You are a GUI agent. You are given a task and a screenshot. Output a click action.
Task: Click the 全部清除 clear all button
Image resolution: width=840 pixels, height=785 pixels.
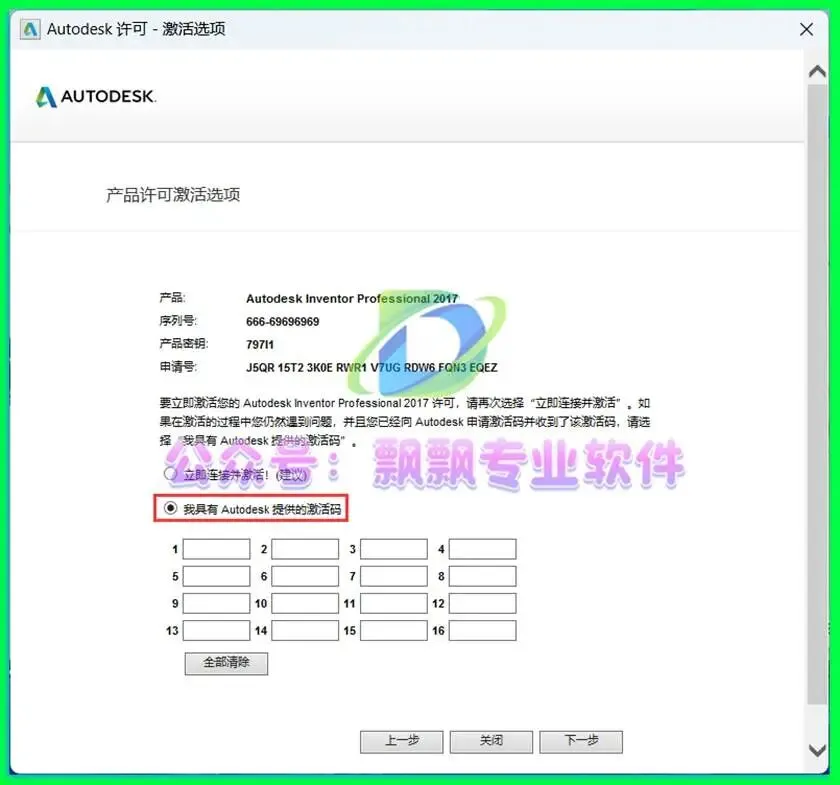click(x=226, y=663)
